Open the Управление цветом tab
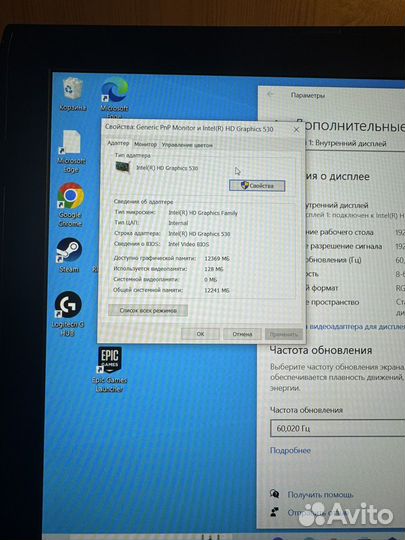This screenshot has width=405, height=540. (x=187, y=145)
